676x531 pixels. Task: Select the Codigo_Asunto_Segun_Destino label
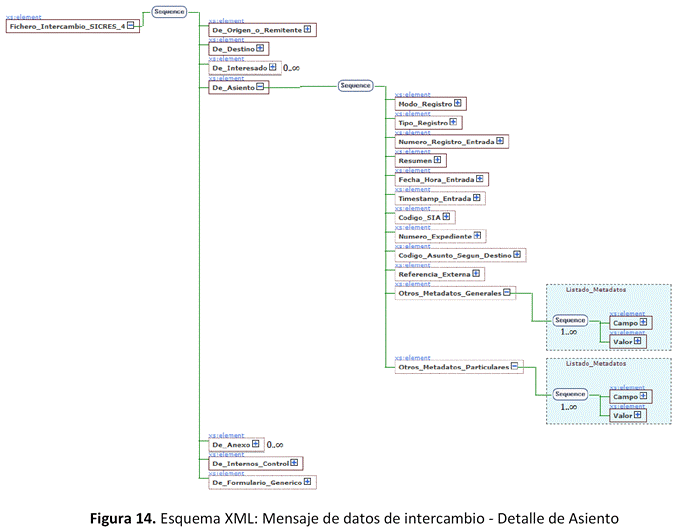pos(455,256)
